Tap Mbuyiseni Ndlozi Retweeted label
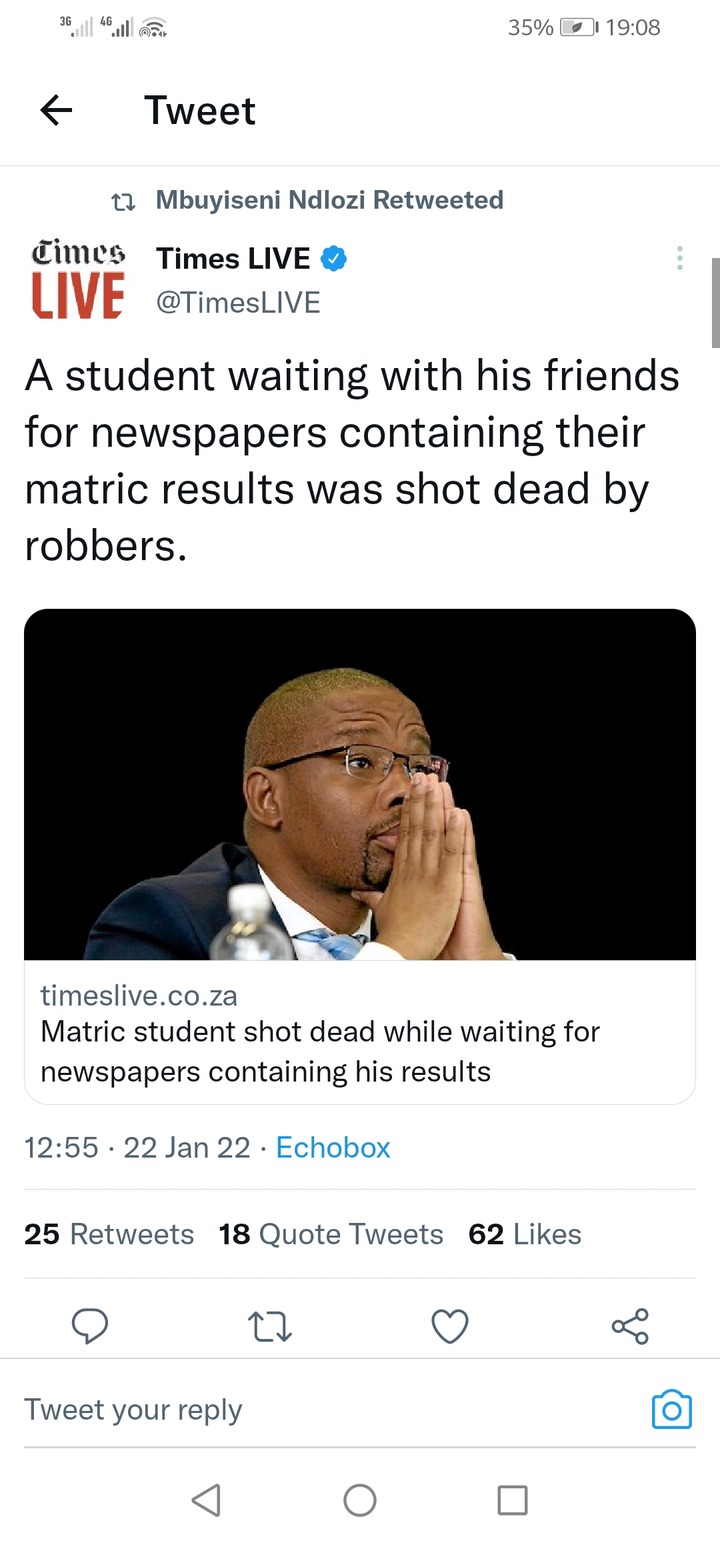Screen dimensions: 720x1541 [329, 200]
